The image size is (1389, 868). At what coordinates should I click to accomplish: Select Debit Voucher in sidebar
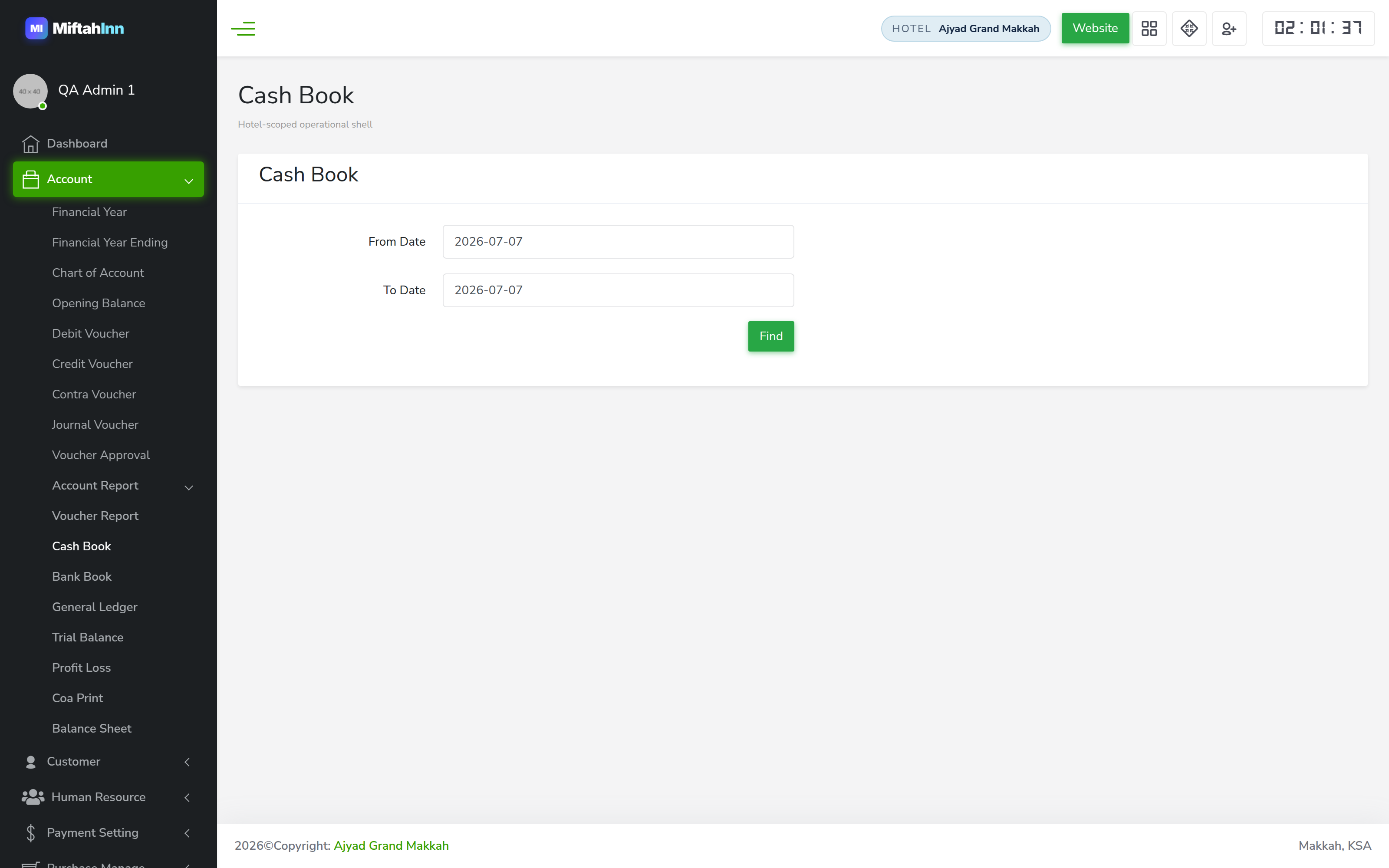pyautogui.click(x=91, y=334)
